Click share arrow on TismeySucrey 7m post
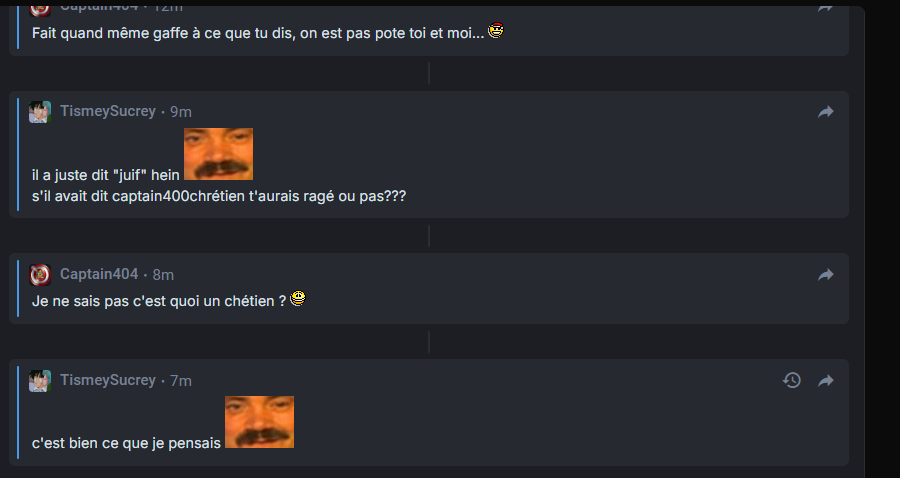The height and width of the screenshot is (478, 900). (x=825, y=380)
